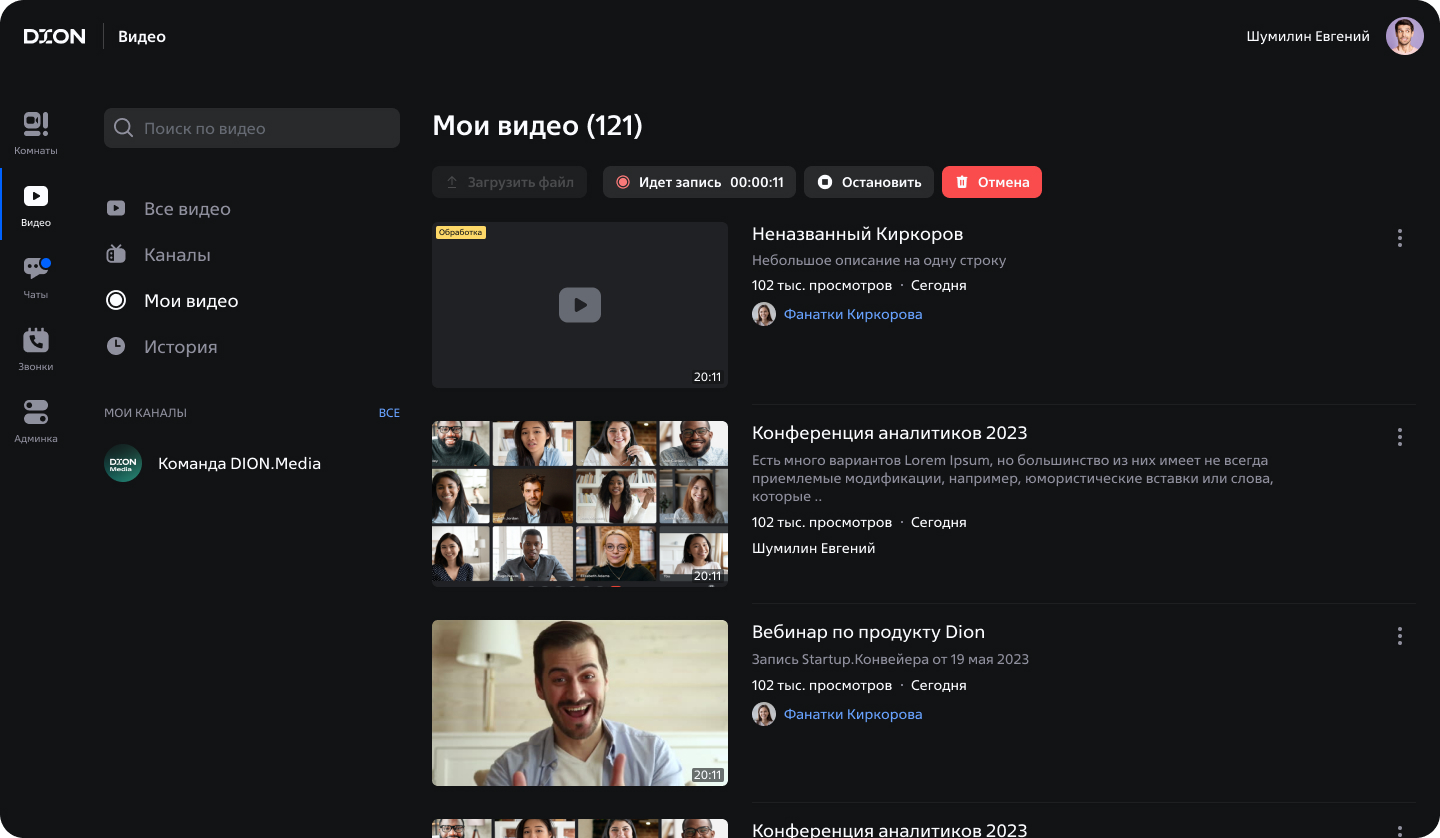The image size is (1440, 838).
Task: Click Шумилин Евгений author under Конференция
Action: tap(813, 548)
